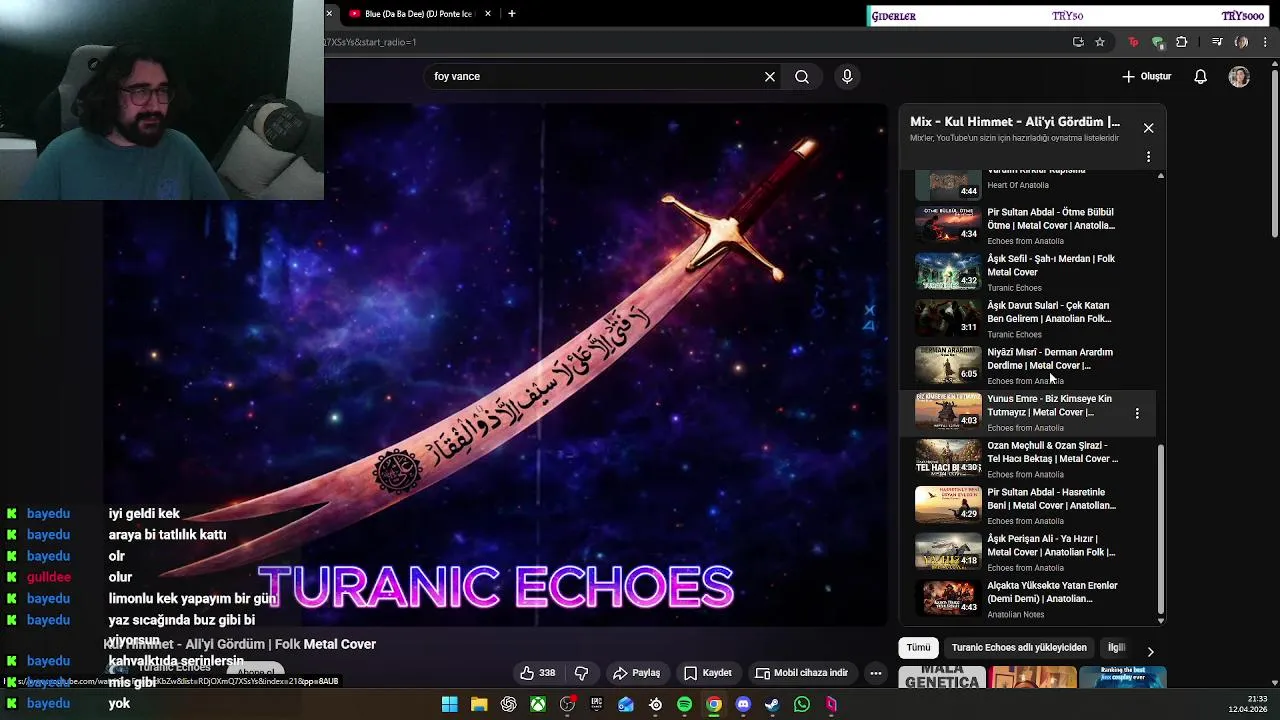Open Discord from the taskbar
Viewport: 1280px width, 720px height.
pos(743,705)
